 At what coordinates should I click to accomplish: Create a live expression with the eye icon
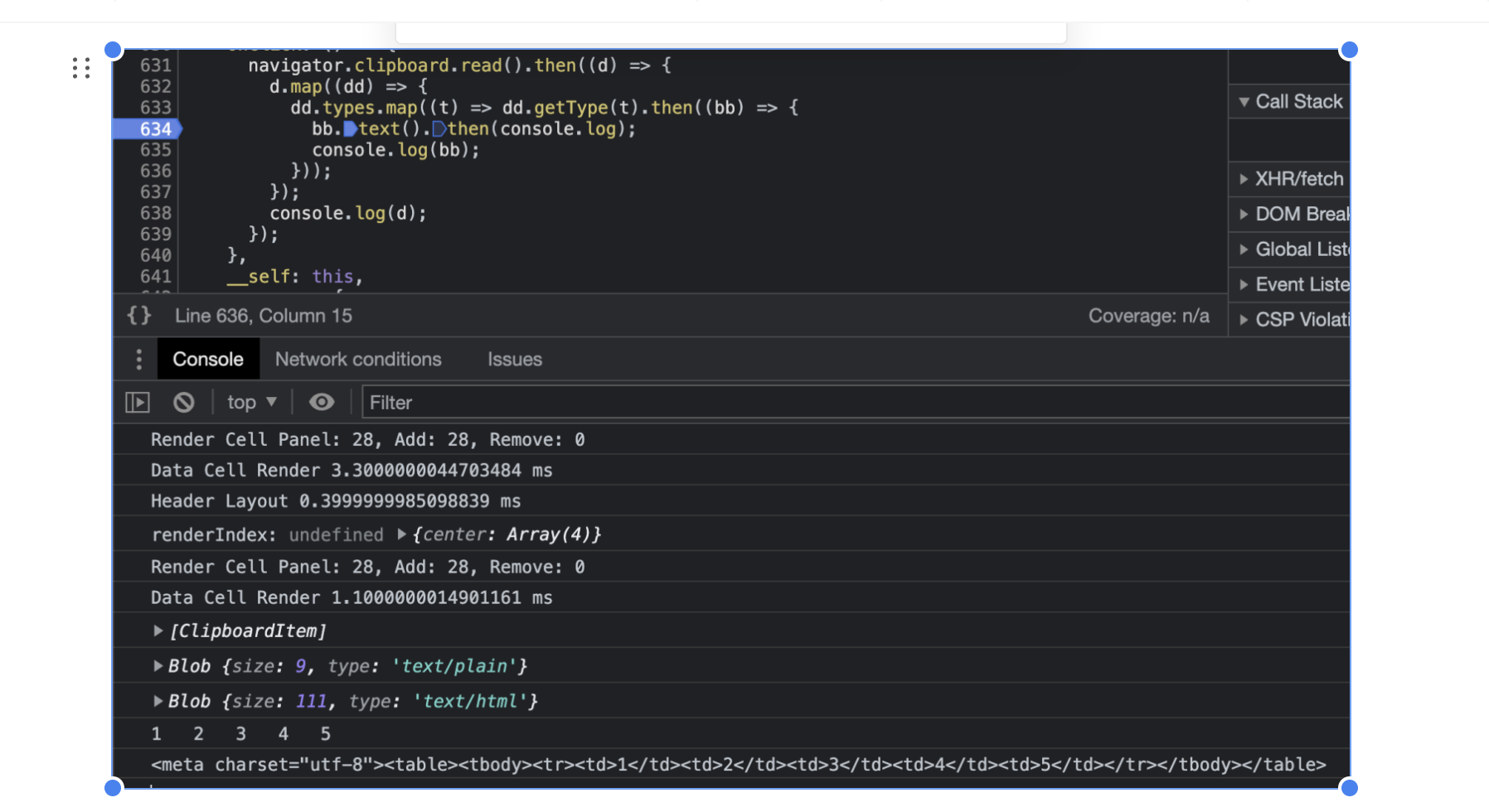click(322, 402)
